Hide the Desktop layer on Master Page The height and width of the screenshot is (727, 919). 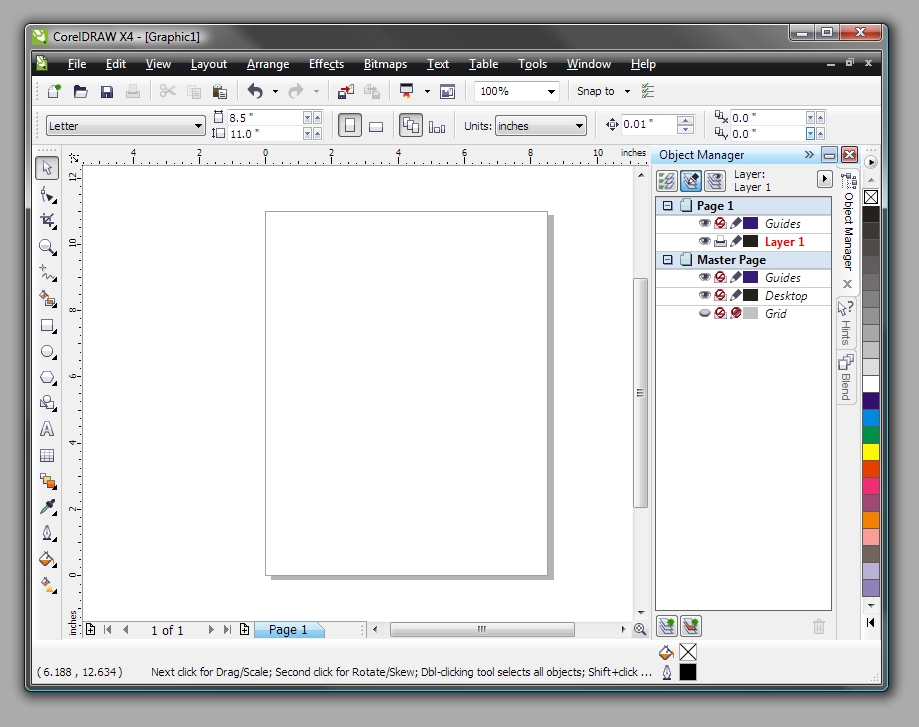705,295
